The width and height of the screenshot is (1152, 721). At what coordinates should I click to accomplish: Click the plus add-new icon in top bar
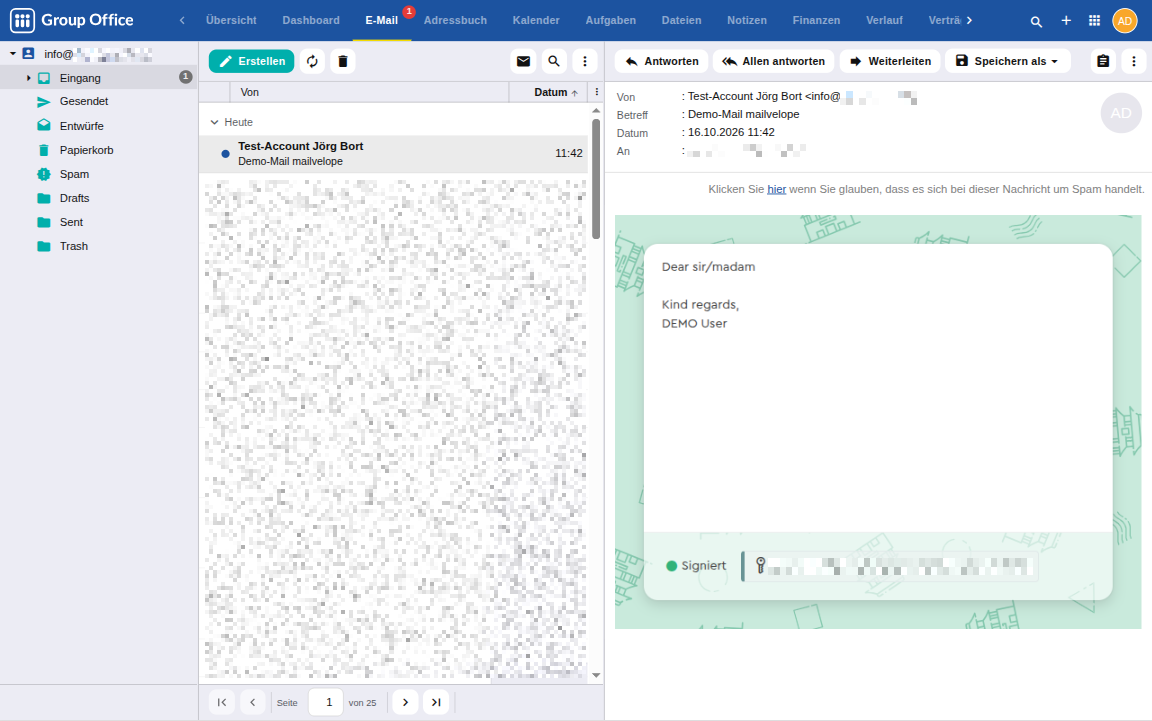(x=1066, y=21)
